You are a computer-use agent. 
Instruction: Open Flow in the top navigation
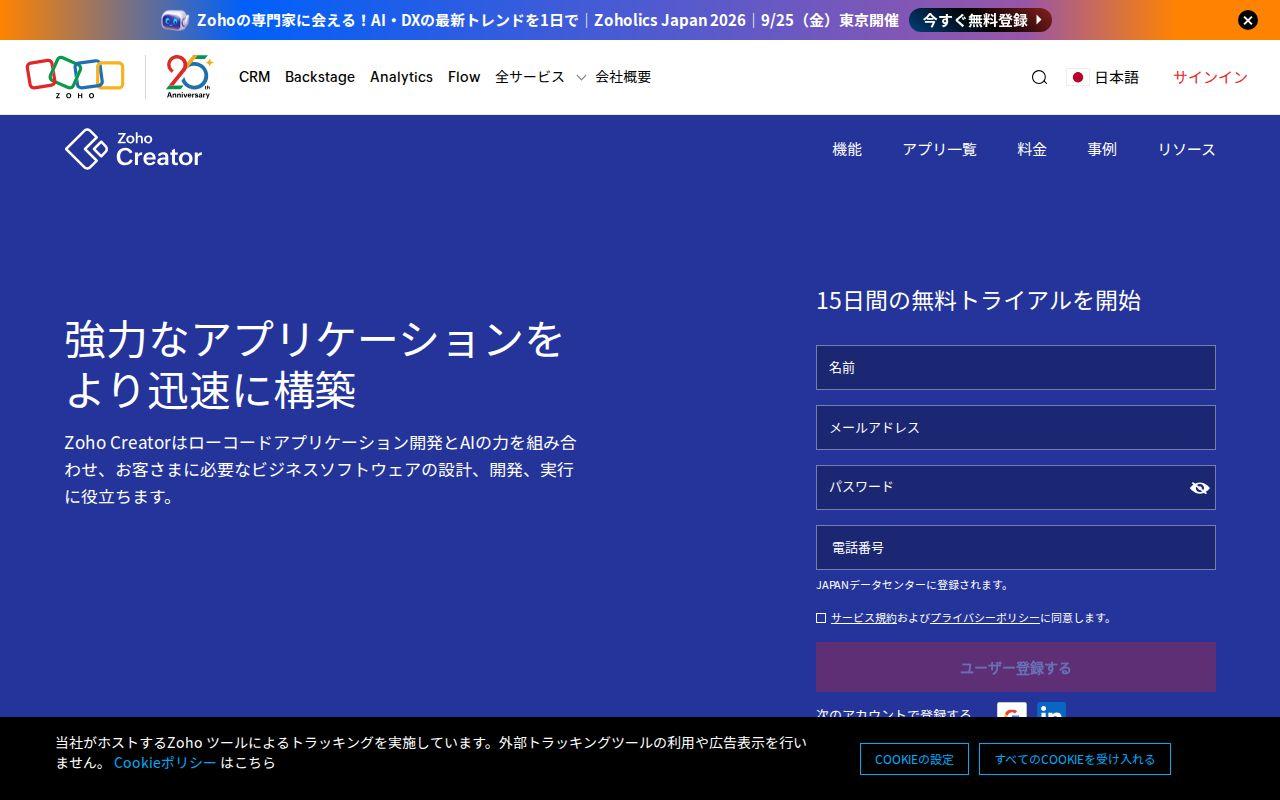464,77
